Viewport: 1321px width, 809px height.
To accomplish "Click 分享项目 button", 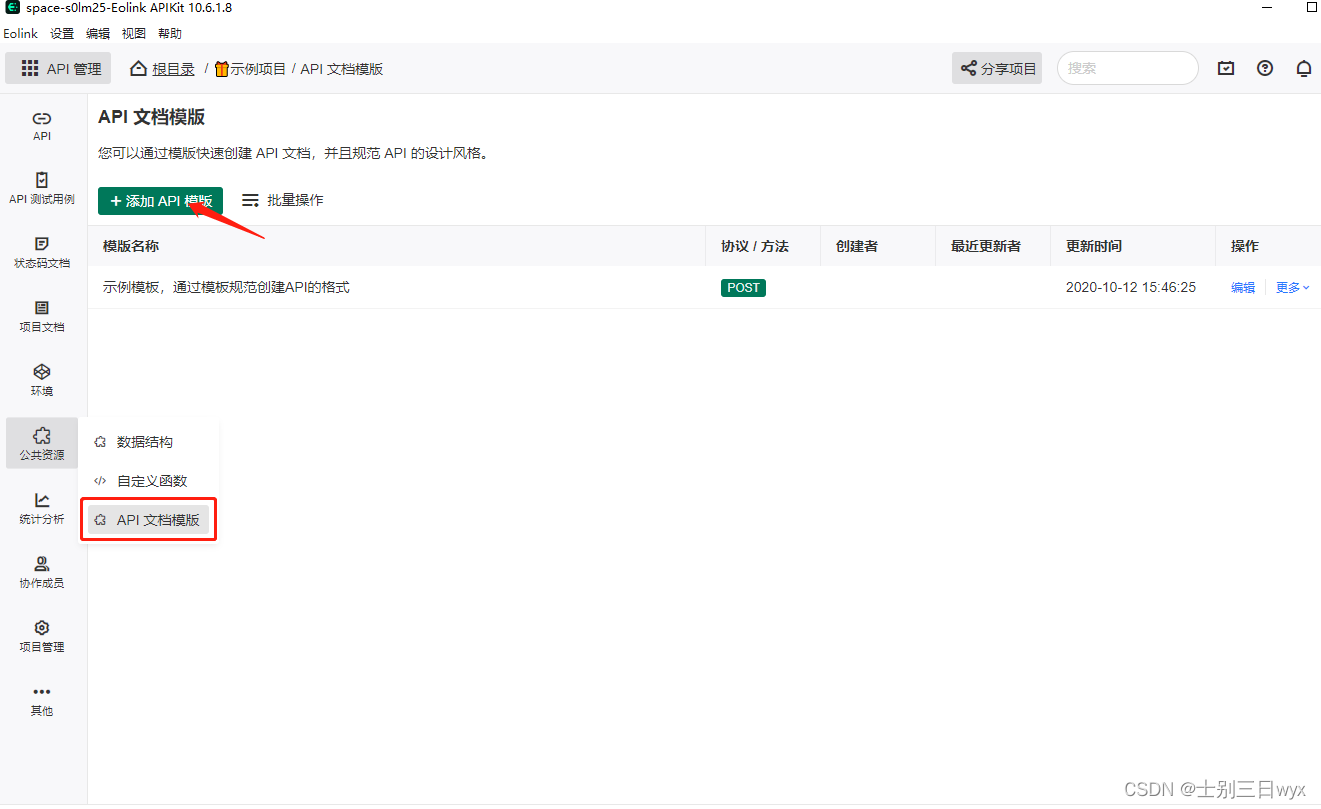I will (997, 69).
